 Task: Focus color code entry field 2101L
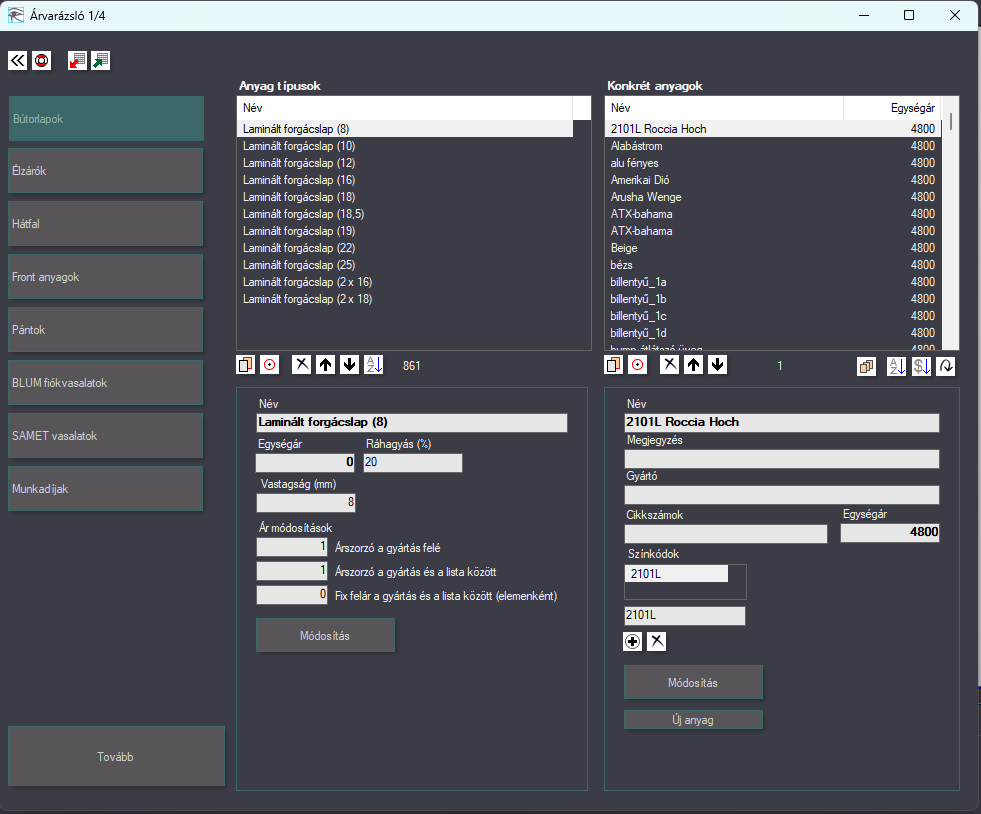[684, 616]
